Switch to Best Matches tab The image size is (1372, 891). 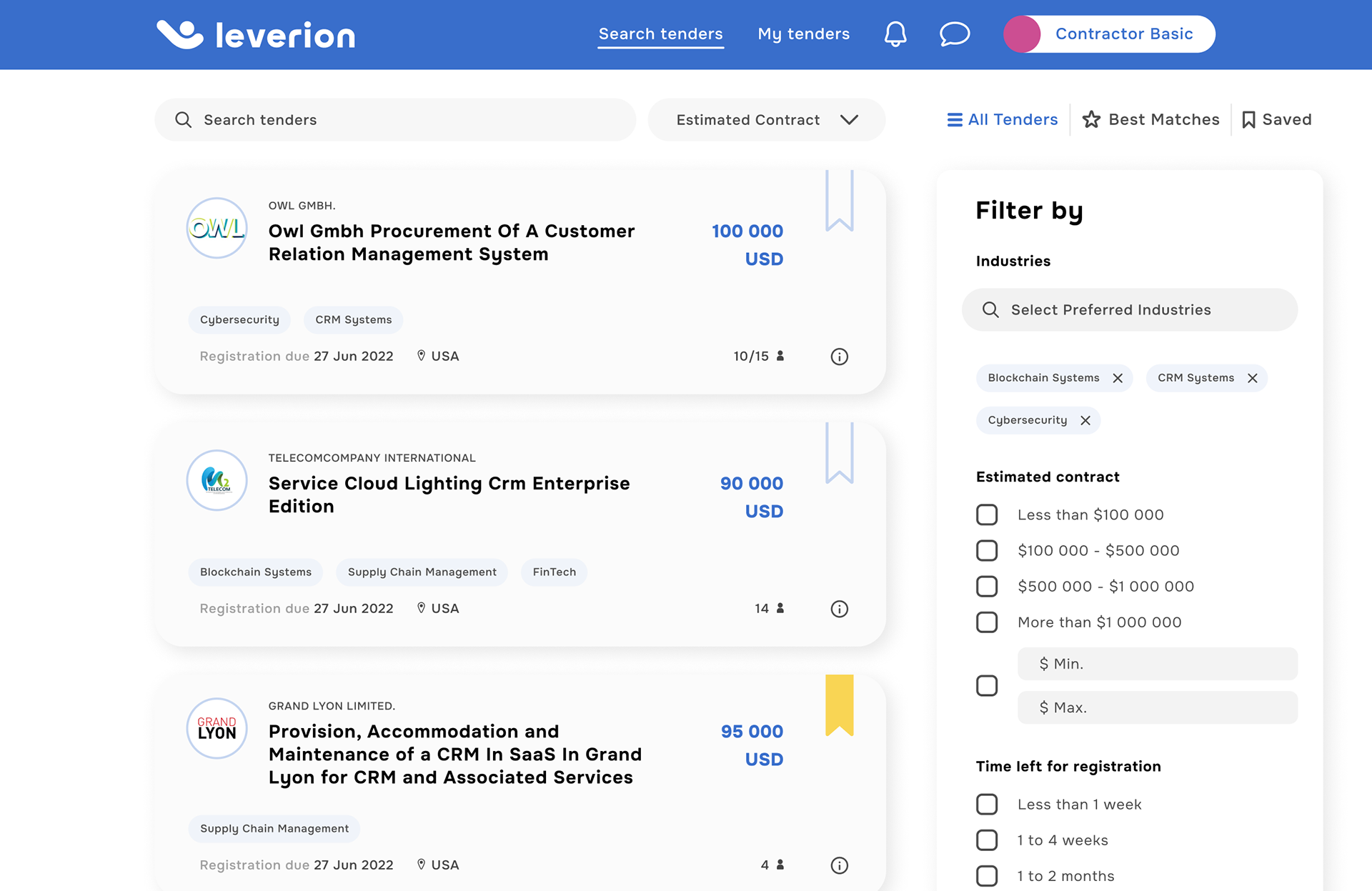pyautogui.click(x=1150, y=119)
